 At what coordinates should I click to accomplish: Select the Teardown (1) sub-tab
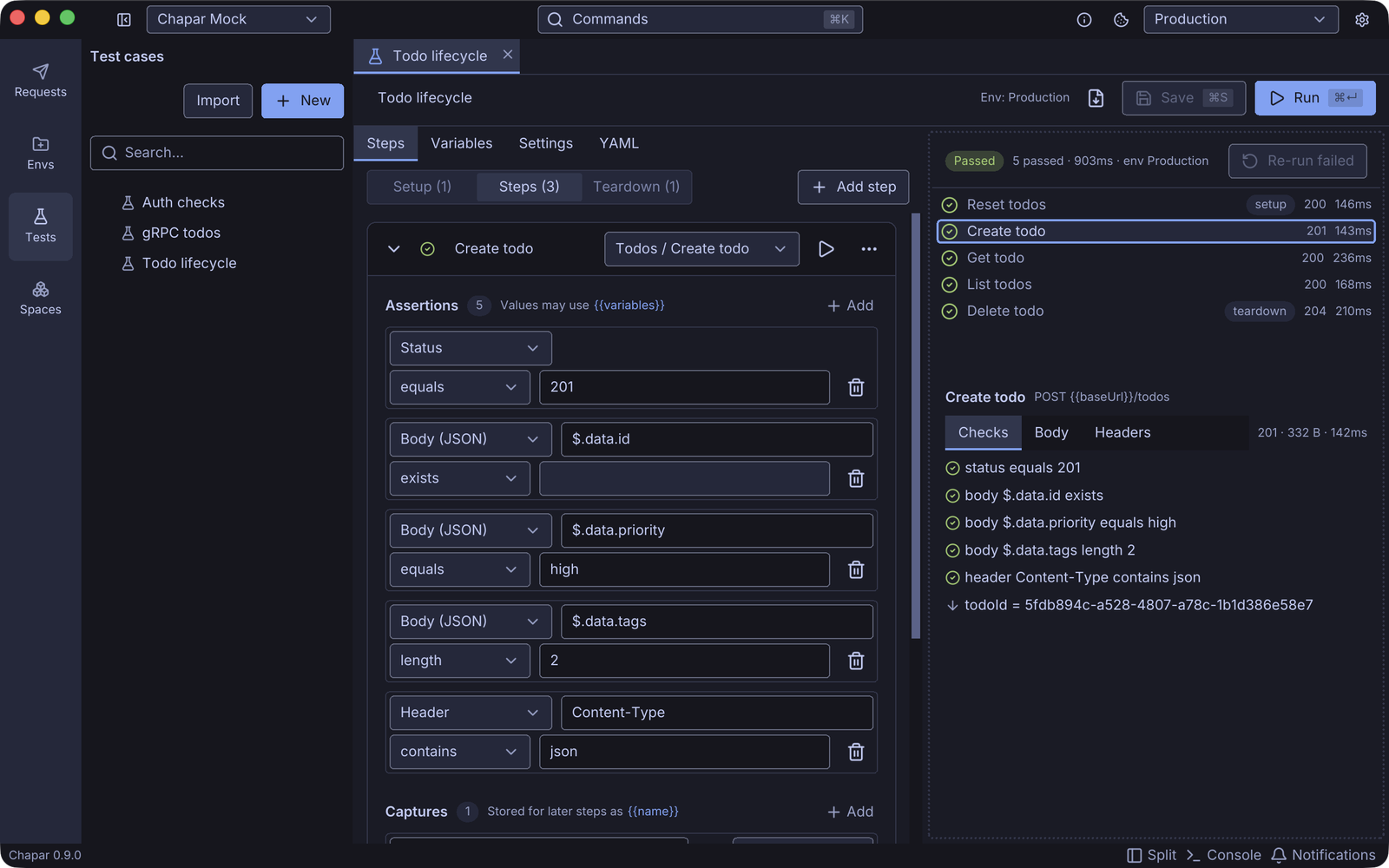tap(636, 187)
